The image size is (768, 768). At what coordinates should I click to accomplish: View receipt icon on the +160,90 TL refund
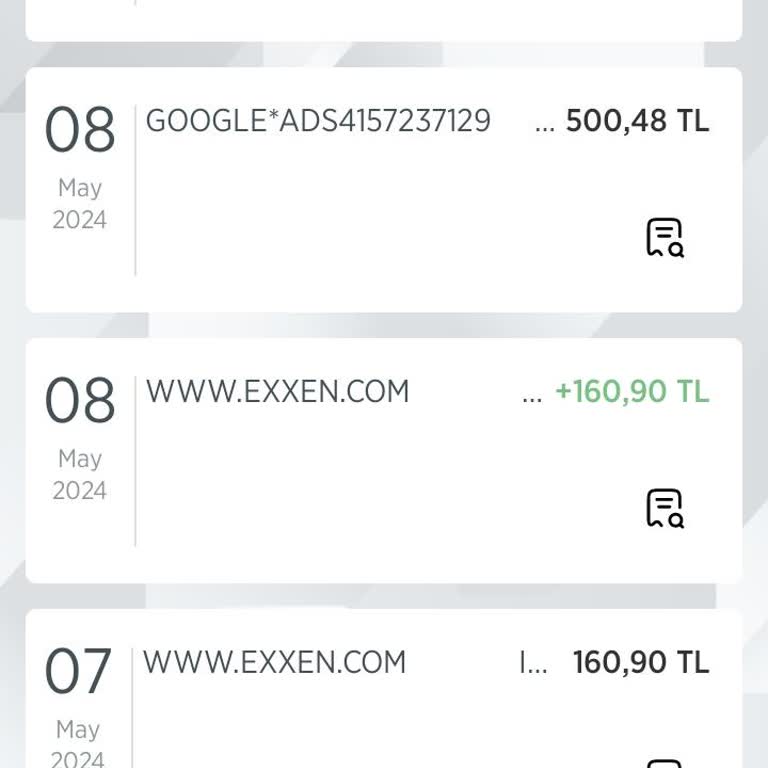[664, 508]
